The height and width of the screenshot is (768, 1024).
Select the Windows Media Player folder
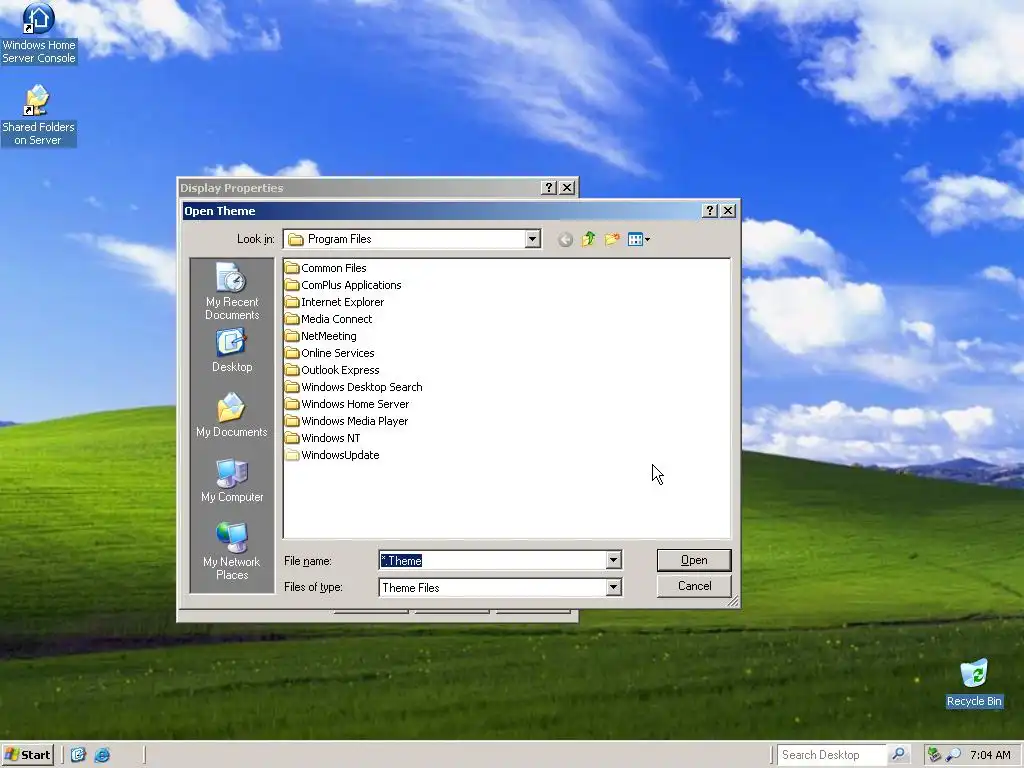point(346,421)
